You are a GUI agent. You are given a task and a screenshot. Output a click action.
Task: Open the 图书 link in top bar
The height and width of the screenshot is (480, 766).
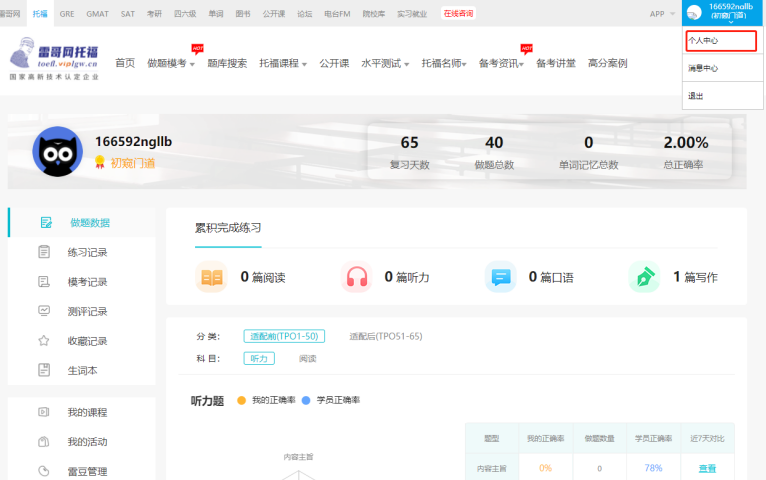[243, 14]
